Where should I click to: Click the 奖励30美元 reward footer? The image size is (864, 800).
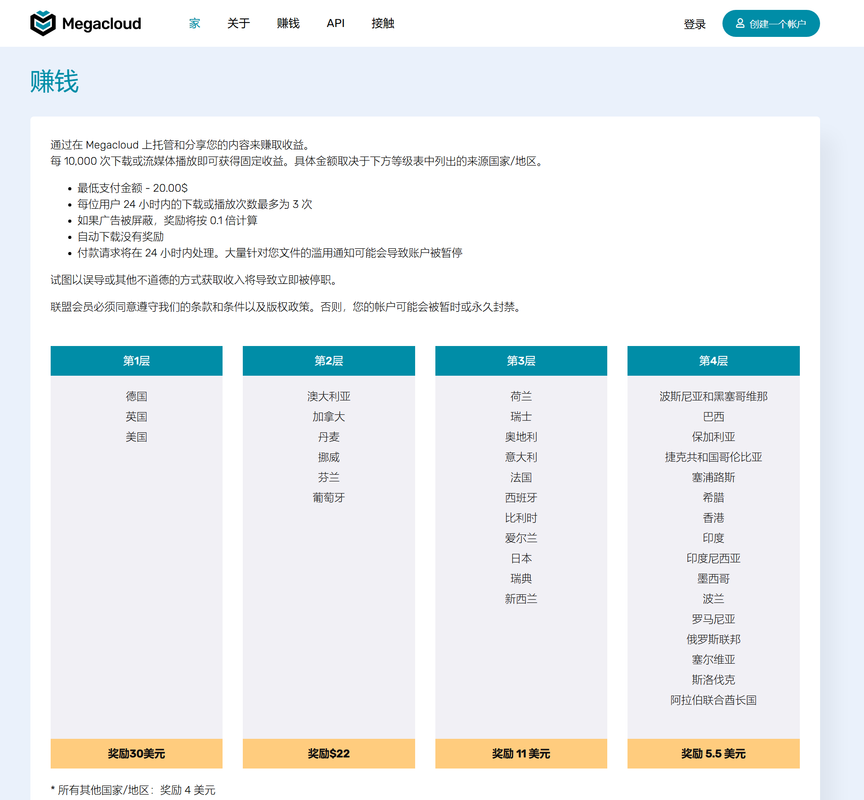137,754
